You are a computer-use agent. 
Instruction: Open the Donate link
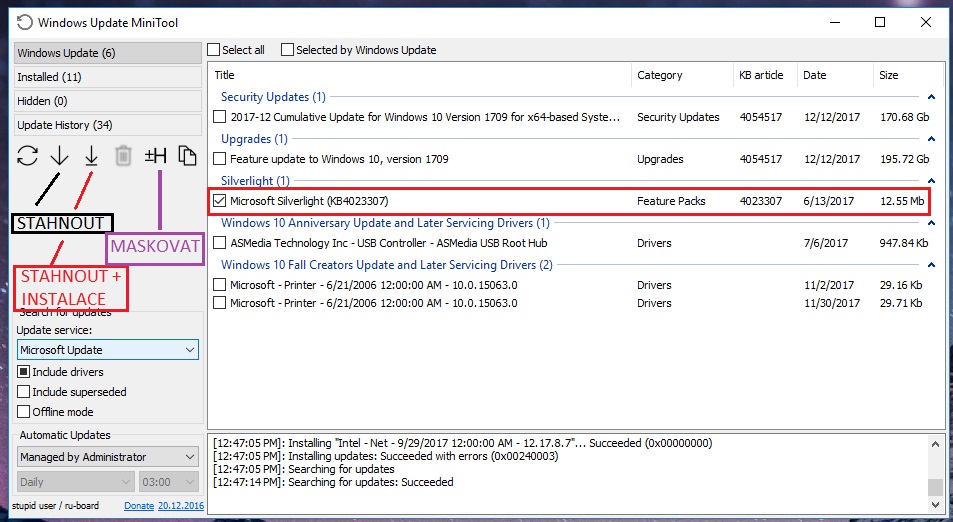139,506
